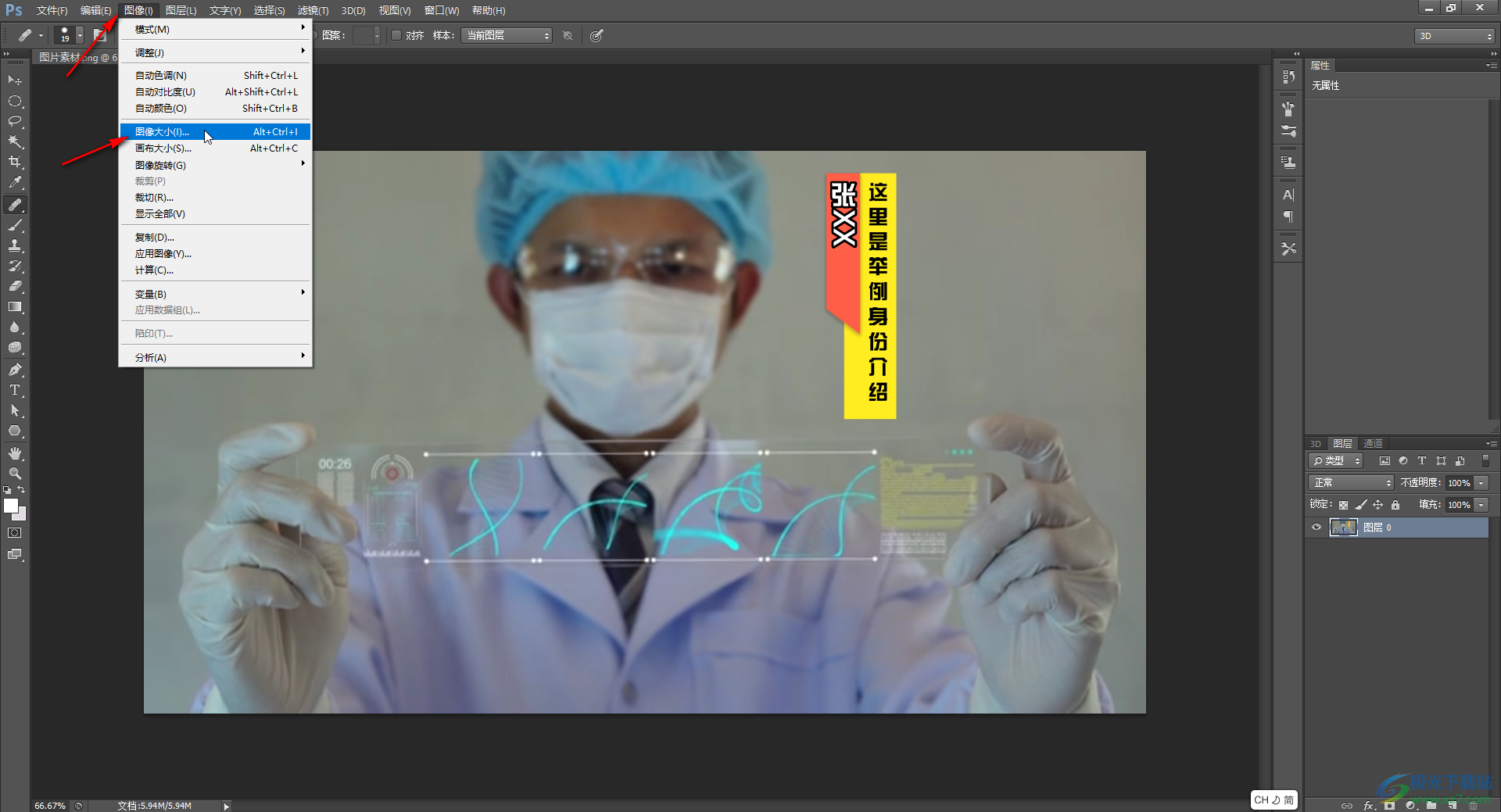
Task: Select the Ellipse shape tool
Action: tap(15, 431)
